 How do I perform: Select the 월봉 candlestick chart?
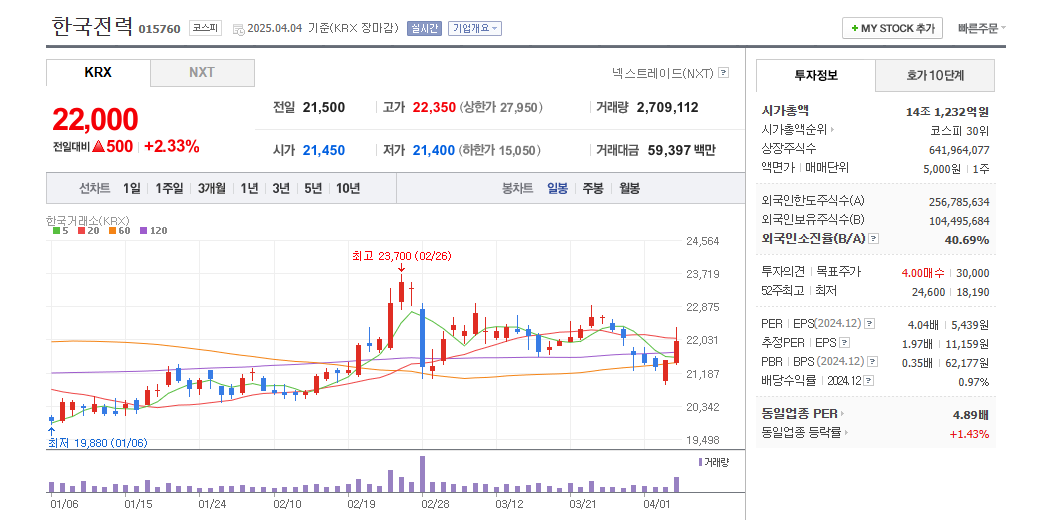pyautogui.click(x=629, y=188)
